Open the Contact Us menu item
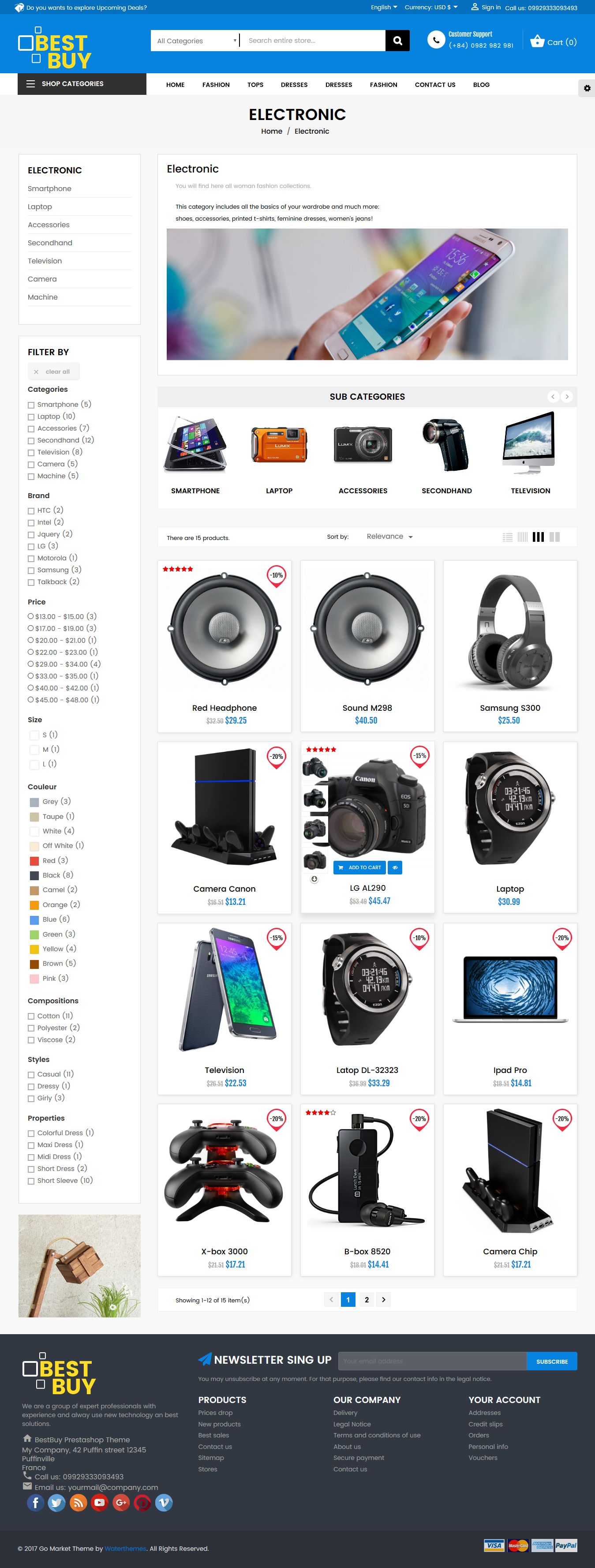The height and width of the screenshot is (1568, 595). 434,85
